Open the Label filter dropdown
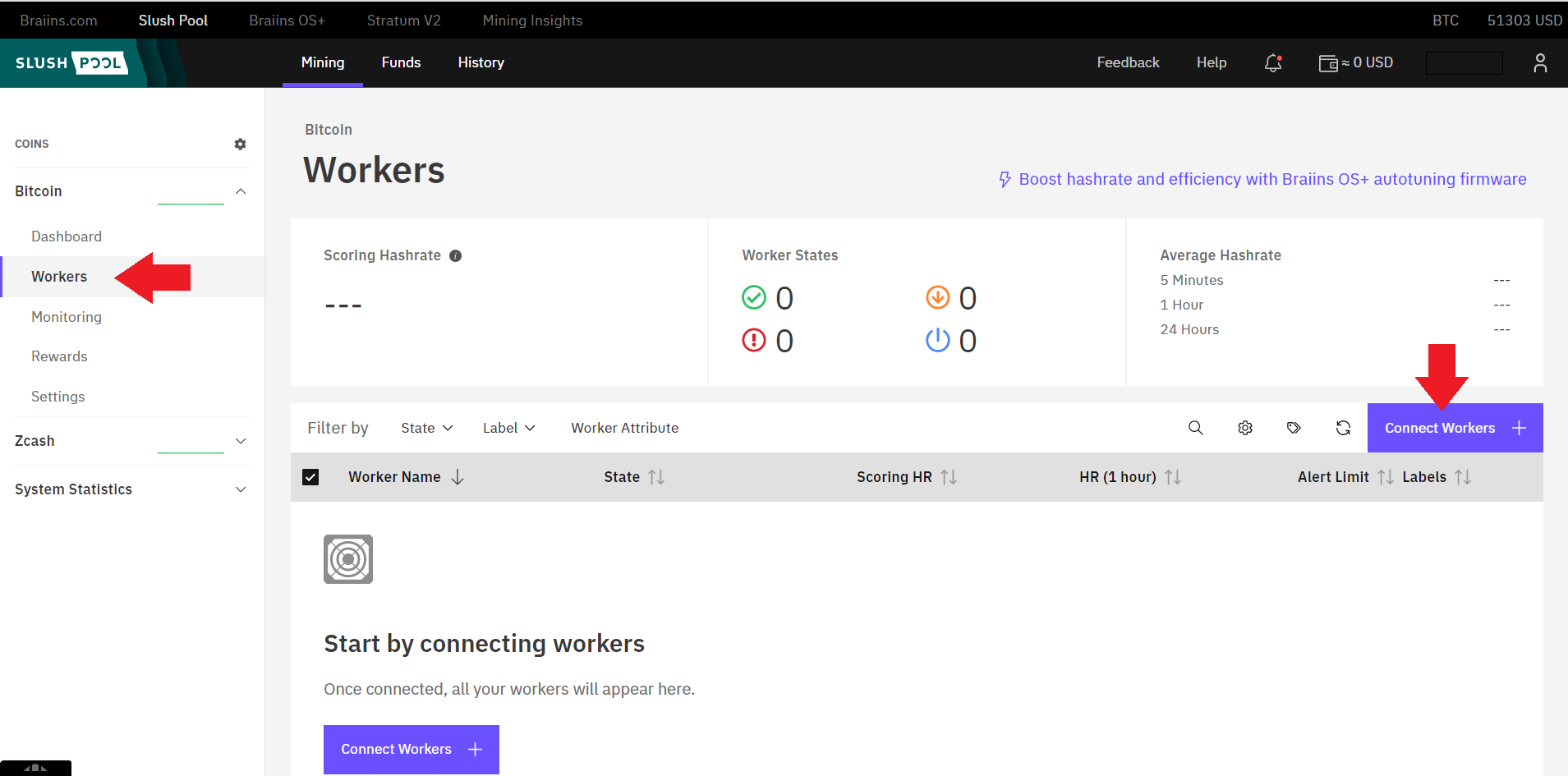The image size is (1568, 776). [x=509, y=428]
